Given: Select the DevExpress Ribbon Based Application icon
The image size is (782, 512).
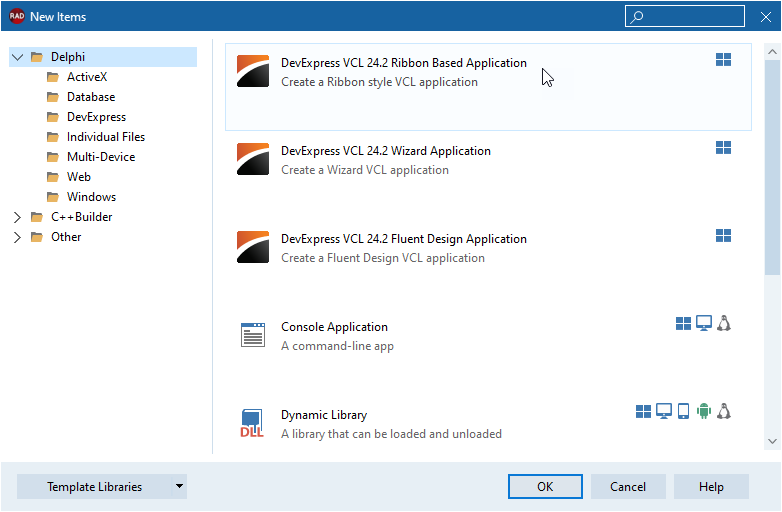Looking at the screenshot, I should pyautogui.click(x=253, y=72).
